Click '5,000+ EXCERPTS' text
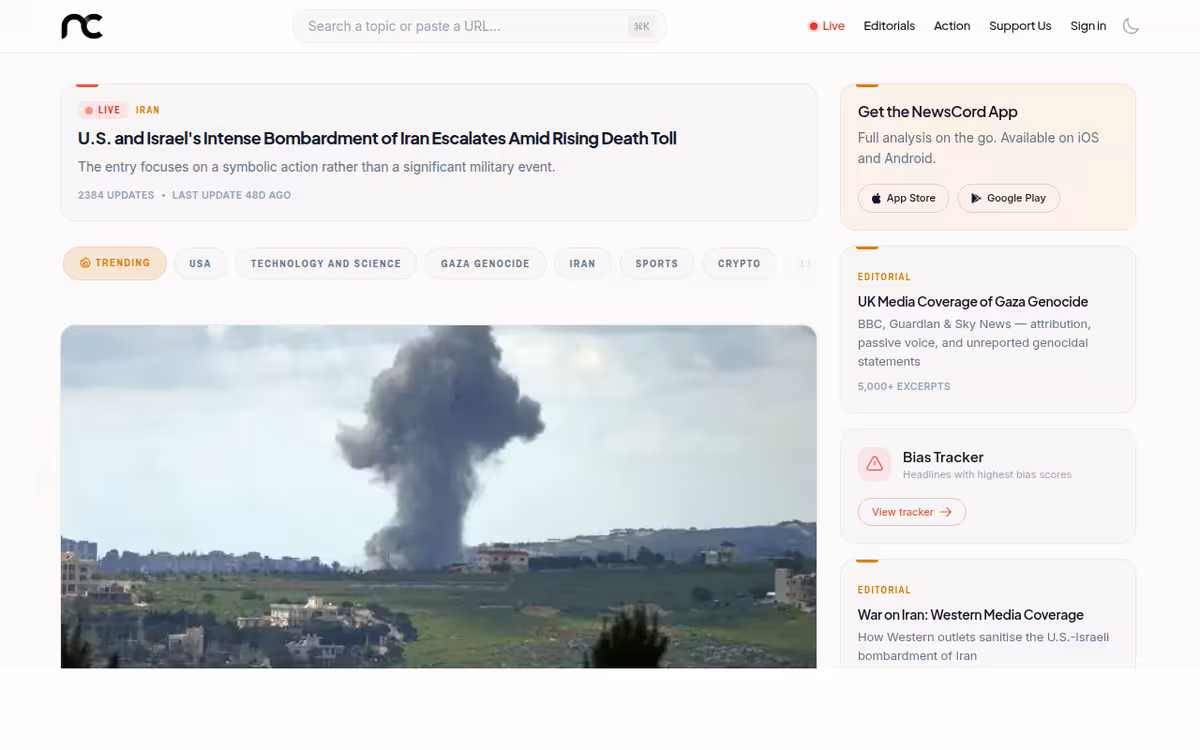The image size is (1200, 750). point(904,386)
